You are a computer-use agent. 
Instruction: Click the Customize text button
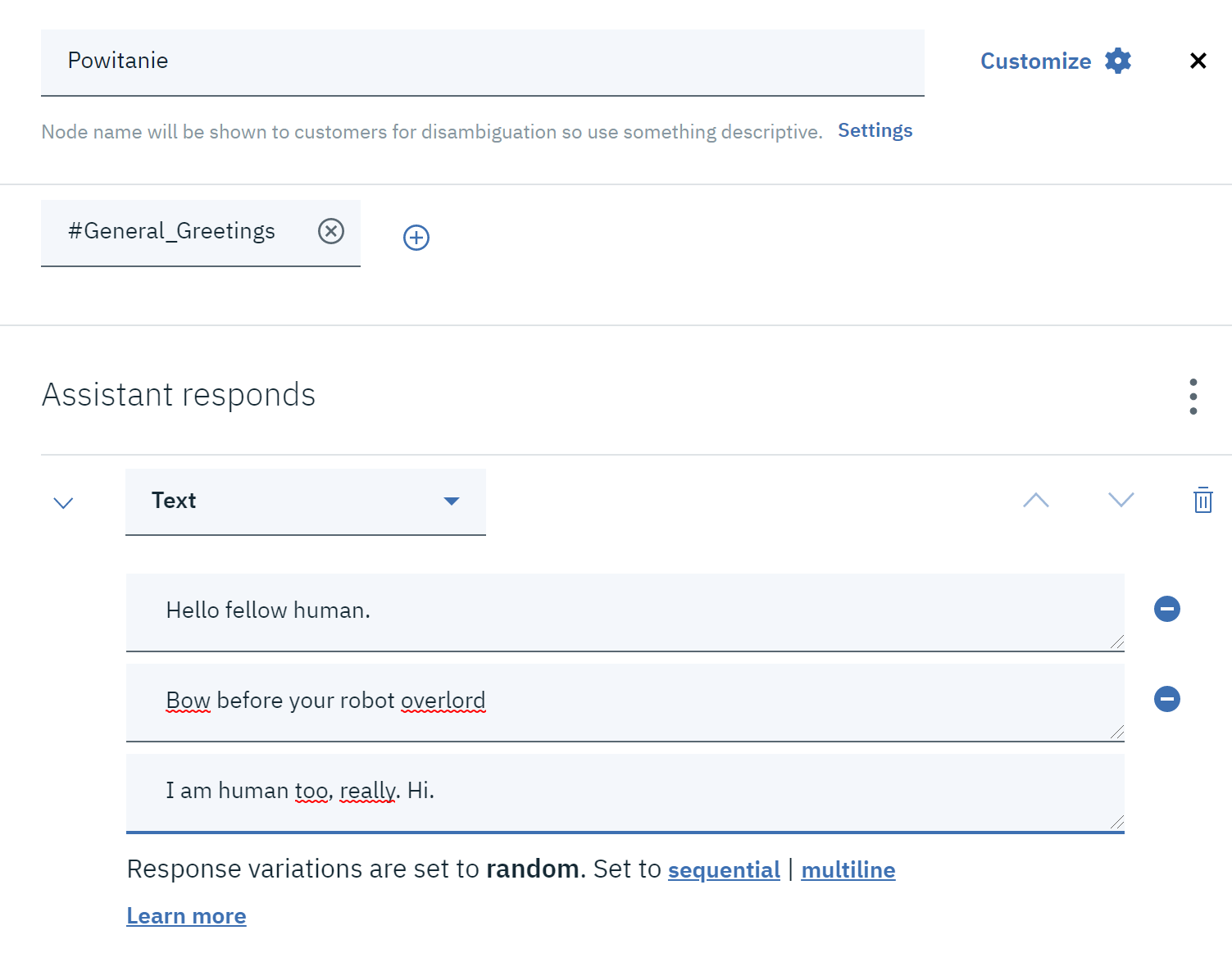[1036, 61]
